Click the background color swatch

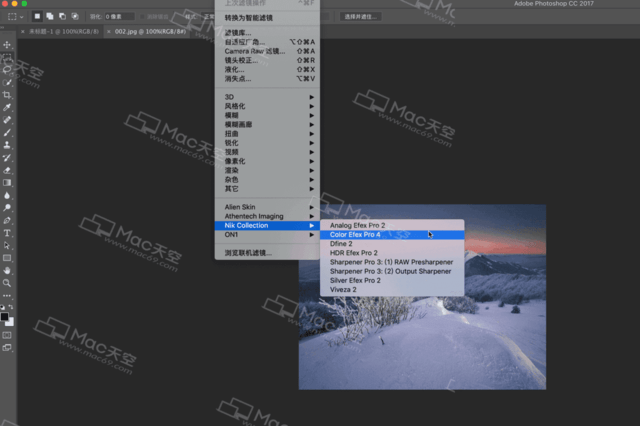tap(10, 322)
